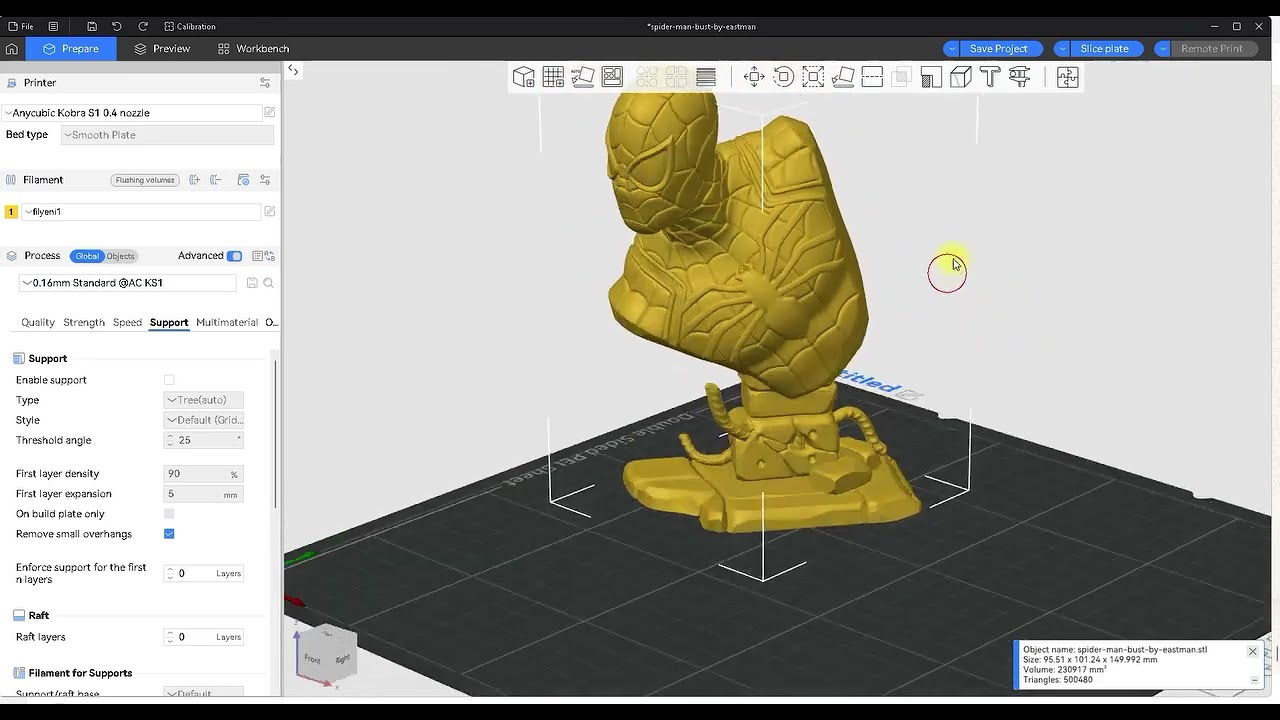This screenshot has width=1280, height=720.
Task: Remove a filament slot
Action: 216,180
